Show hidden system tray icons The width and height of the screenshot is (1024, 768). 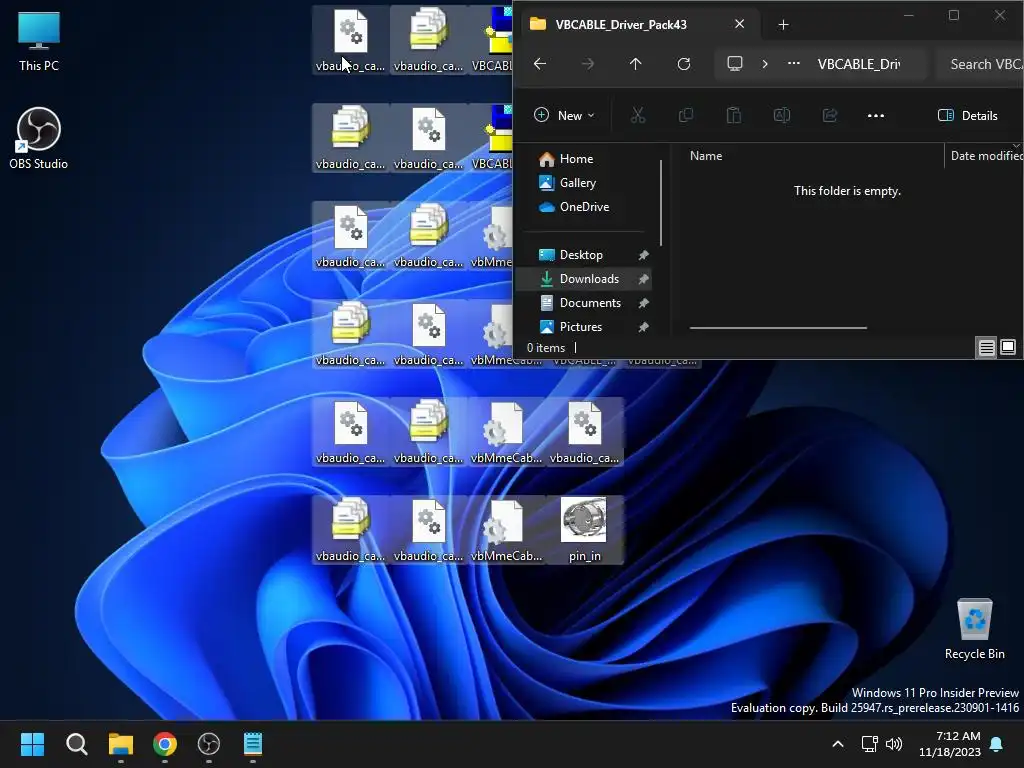tap(838, 744)
